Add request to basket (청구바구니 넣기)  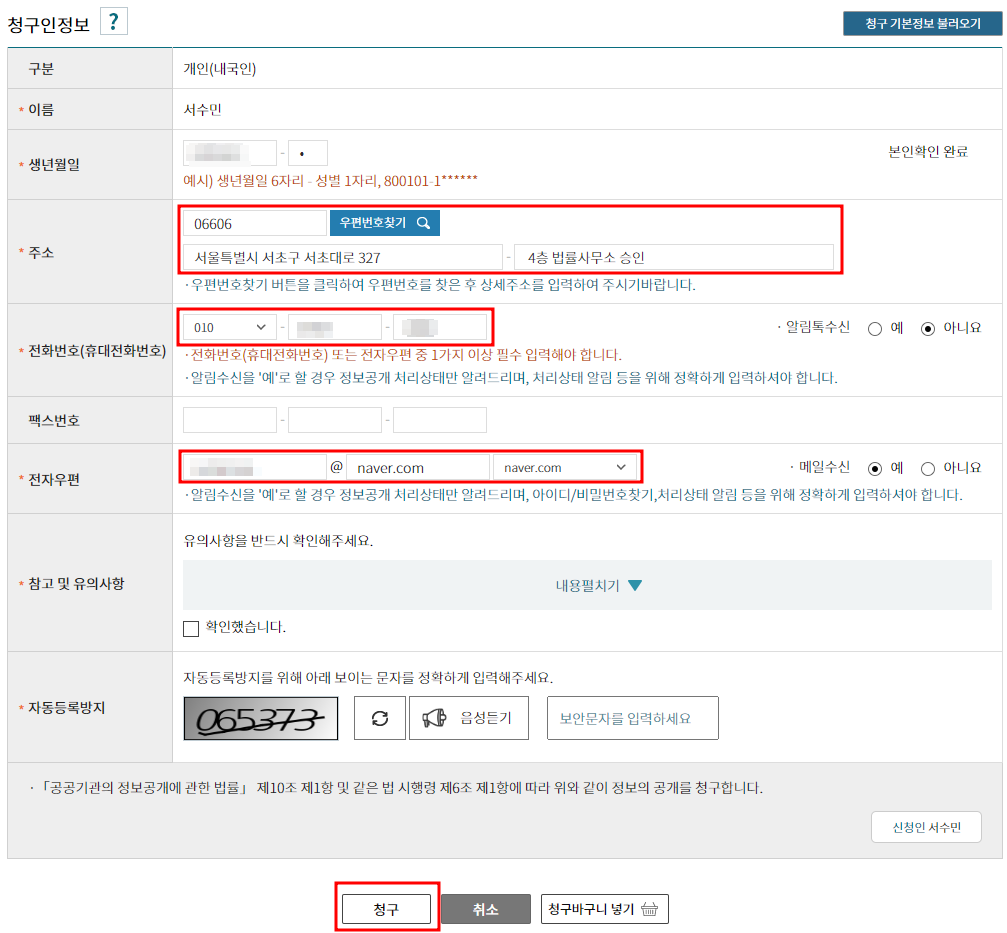[x=604, y=909]
